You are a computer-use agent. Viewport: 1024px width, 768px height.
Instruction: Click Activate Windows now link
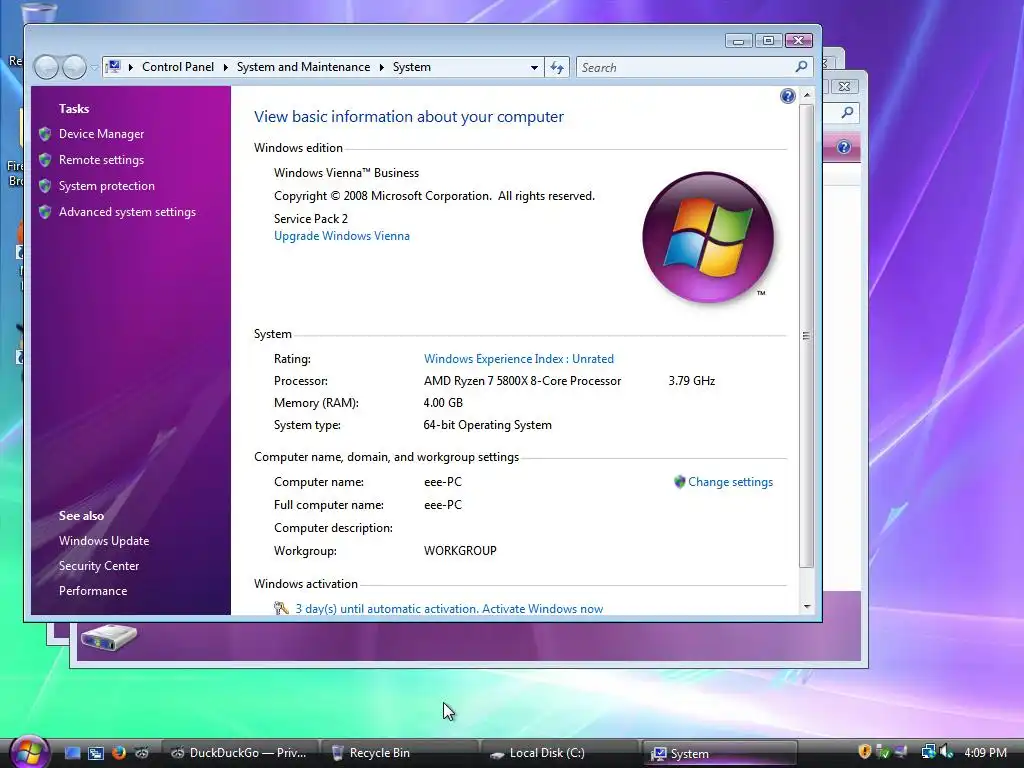coord(542,609)
